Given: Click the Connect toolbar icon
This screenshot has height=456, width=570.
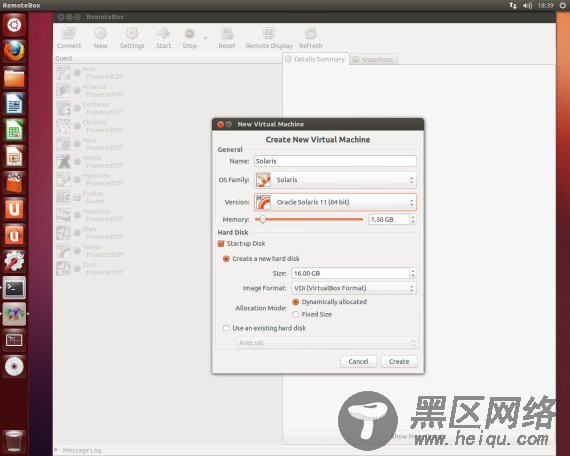Looking at the screenshot, I should 69,38.
